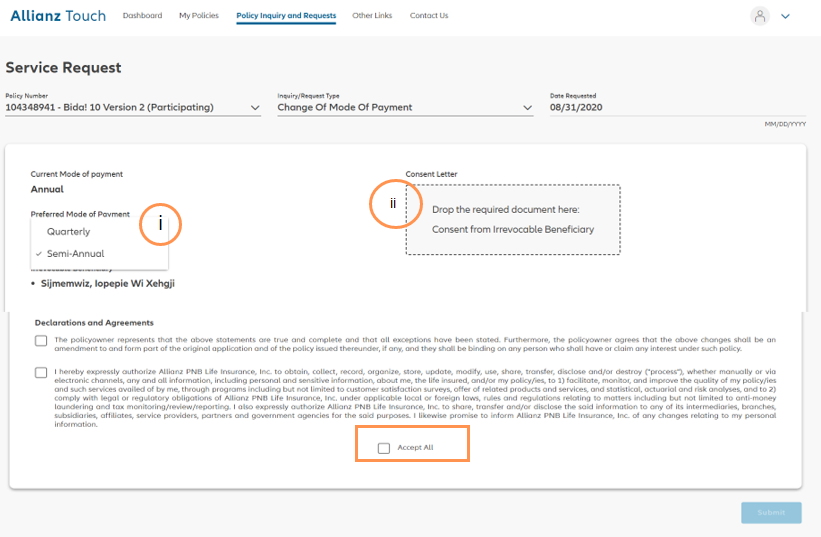
Task: Choose Quarterly payment mode option
Action: click(68, 232)
